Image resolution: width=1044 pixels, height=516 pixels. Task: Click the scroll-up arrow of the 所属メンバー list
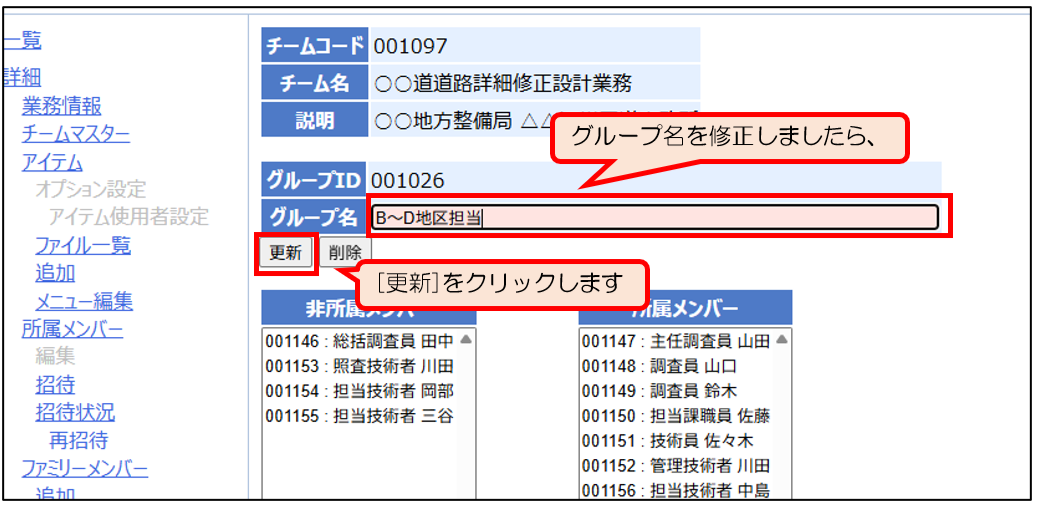tap(781, 340)
